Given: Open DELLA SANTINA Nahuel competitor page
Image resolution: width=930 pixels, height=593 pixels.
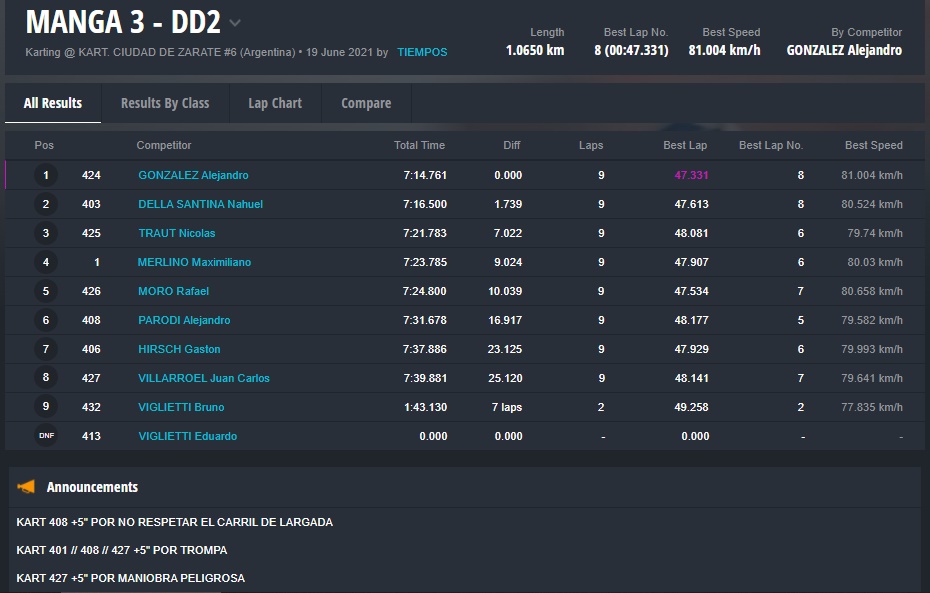Looking at the screenshot, I should (200, 204).
